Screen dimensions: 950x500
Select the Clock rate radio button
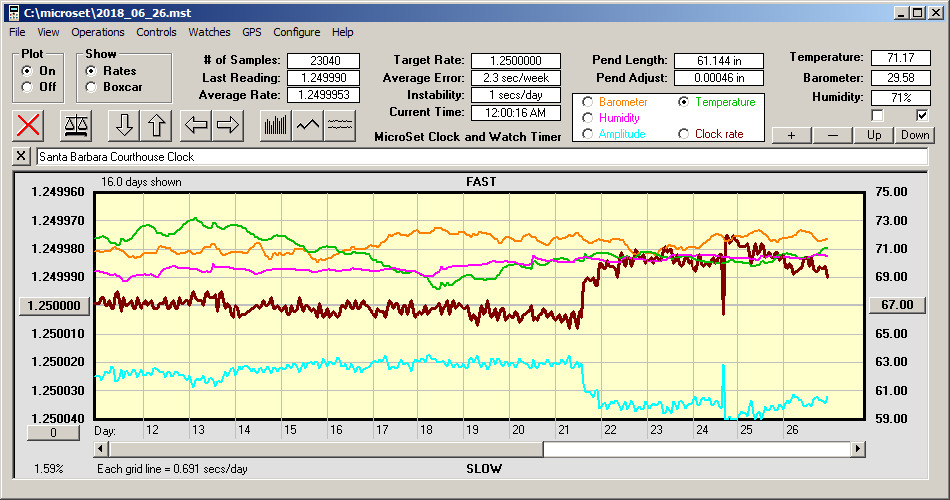click(x=683, y=134)
